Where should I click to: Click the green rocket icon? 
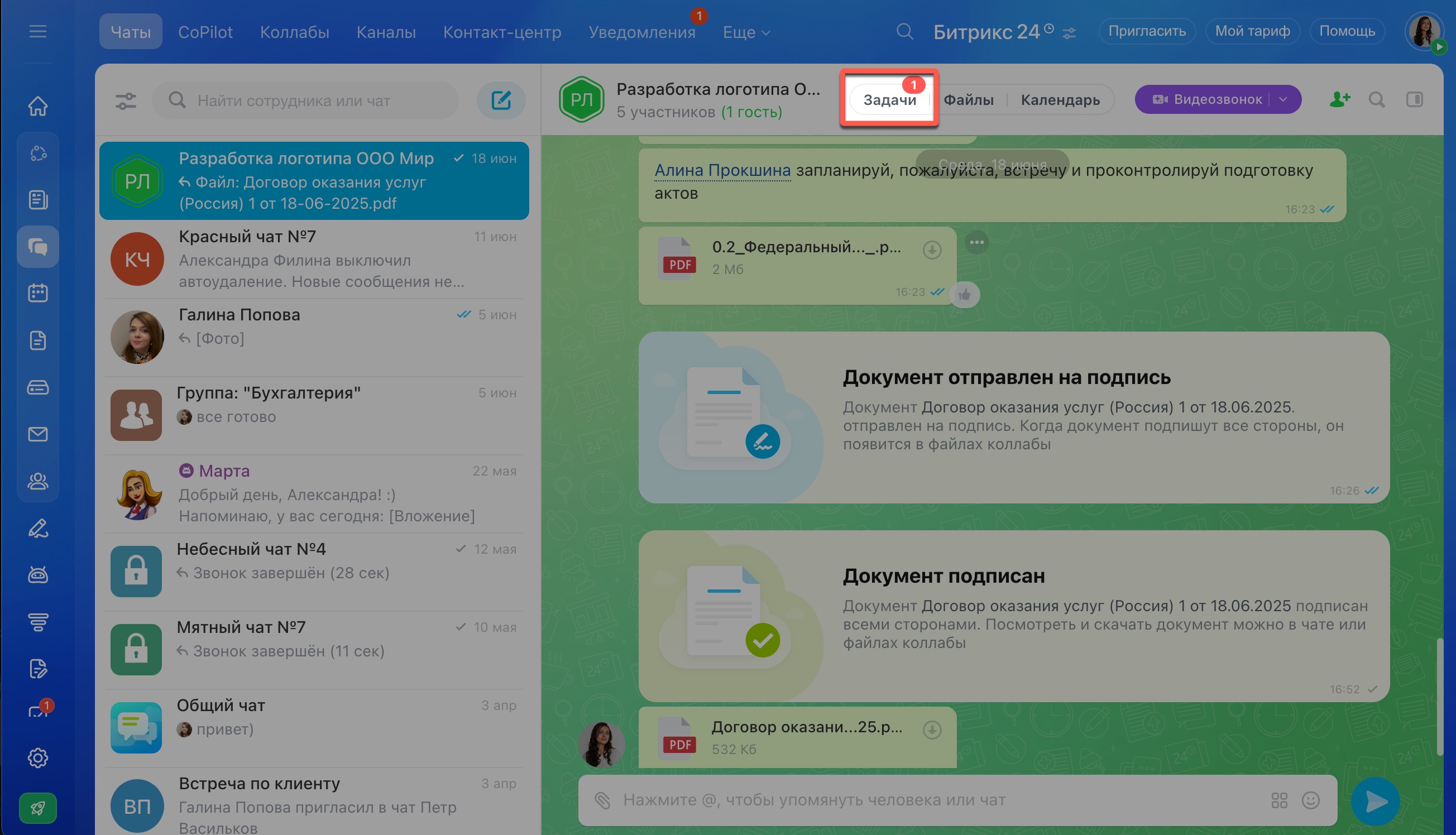38,809
